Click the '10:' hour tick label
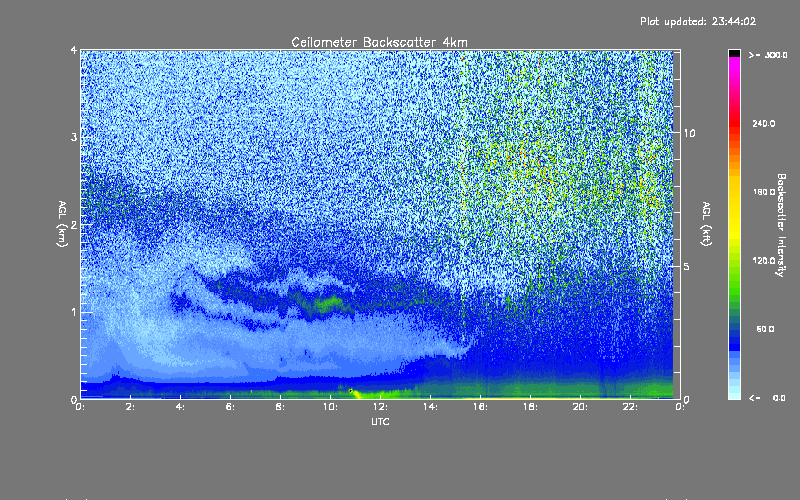Screen dimensions: 800x500 tap(330, 407)
